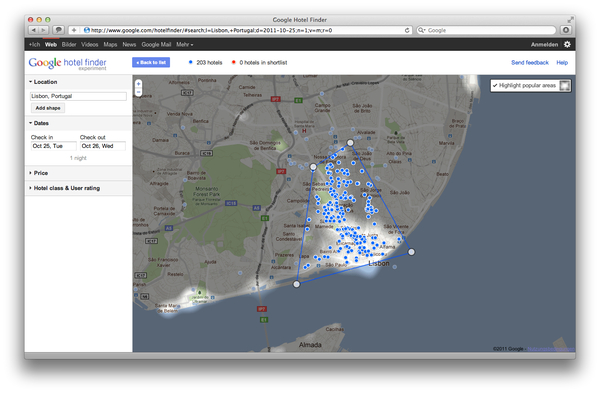The image size is (600, 393).
Task: Open the +Ich menu item
Action: point(34,44)
